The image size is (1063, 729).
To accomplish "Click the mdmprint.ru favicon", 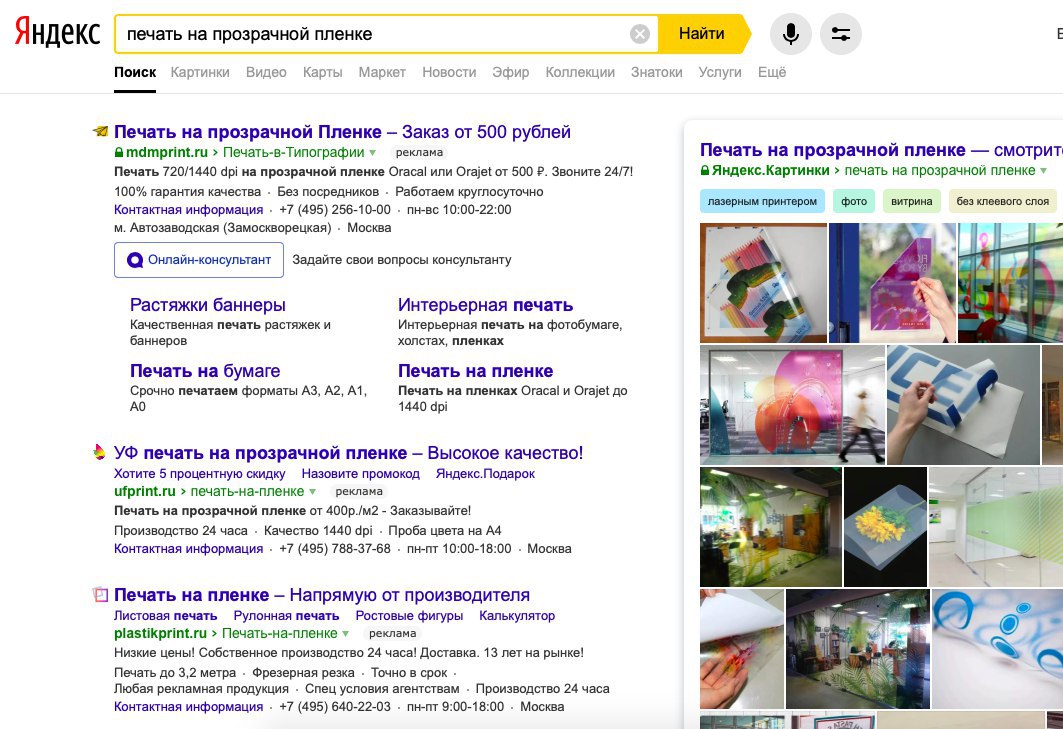I will tap(100, 131).
